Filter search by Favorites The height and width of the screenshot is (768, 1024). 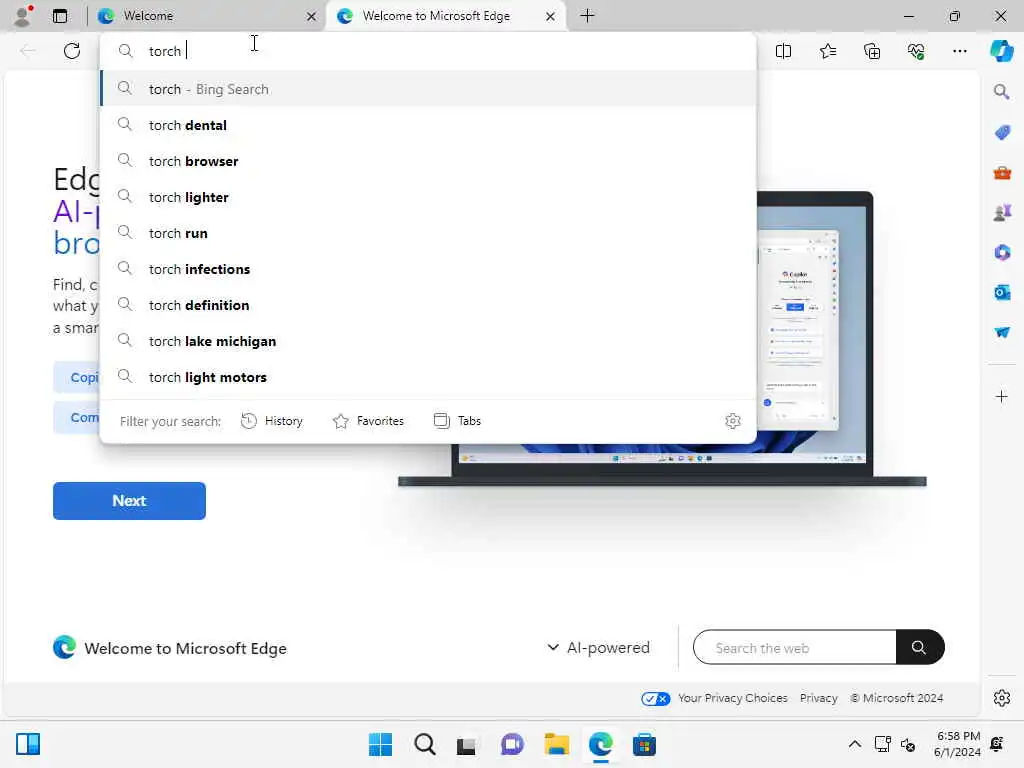(368, 421)
